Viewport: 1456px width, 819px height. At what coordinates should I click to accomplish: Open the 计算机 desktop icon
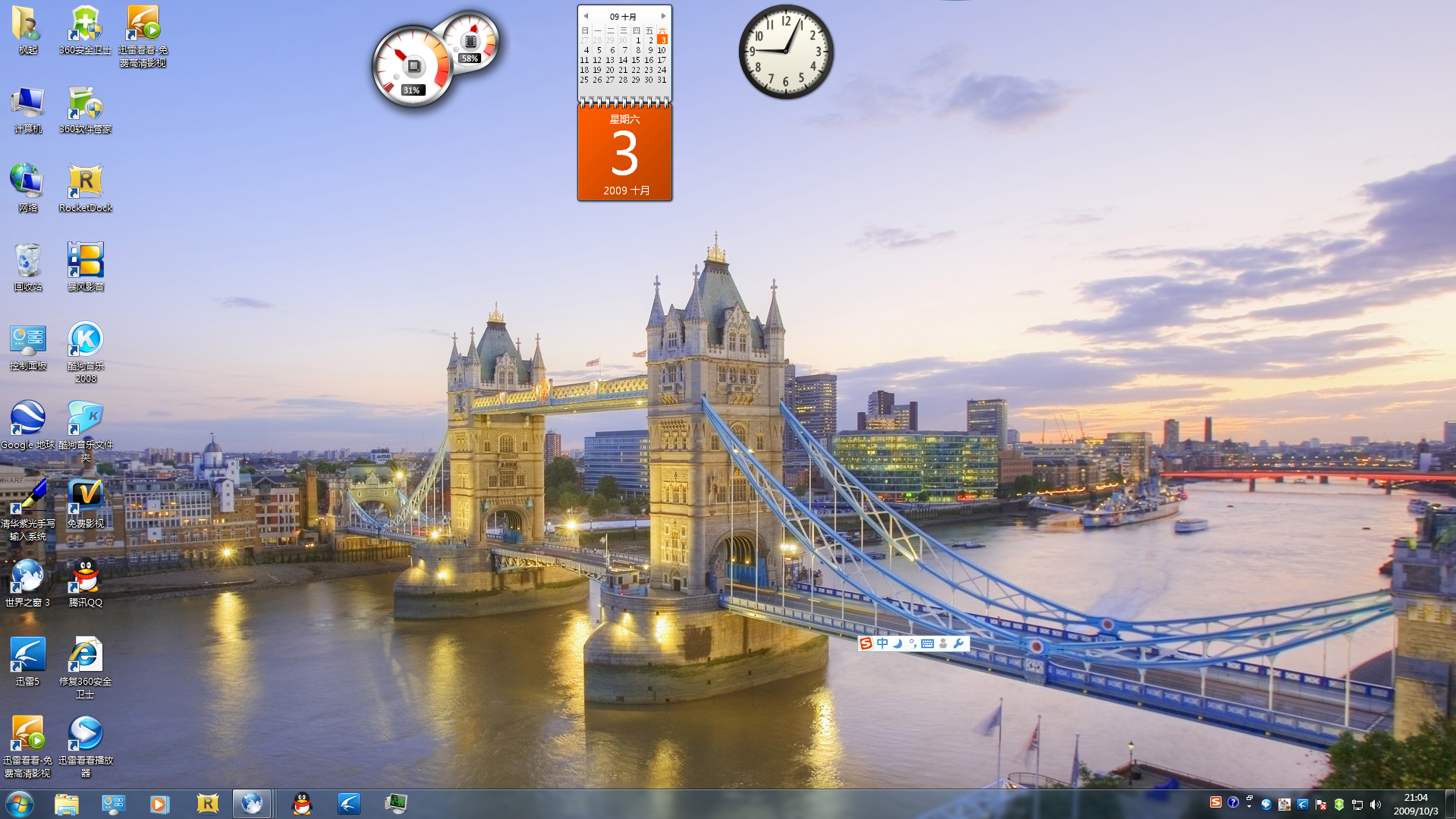coord(27,110)
